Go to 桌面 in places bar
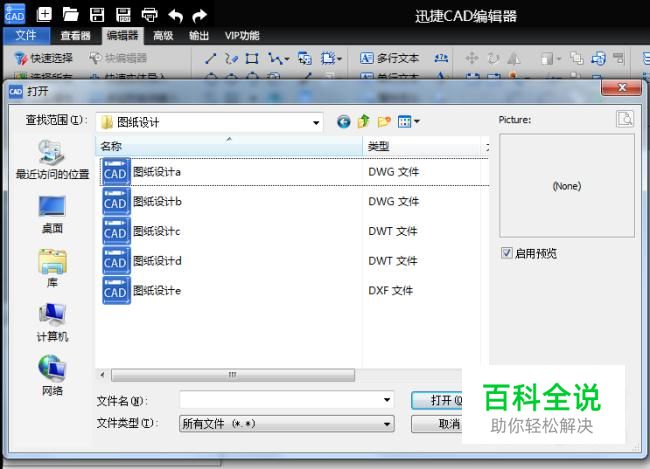Viewport: 650px width, 469px height. pyautogui.click(x=52, y=214)
